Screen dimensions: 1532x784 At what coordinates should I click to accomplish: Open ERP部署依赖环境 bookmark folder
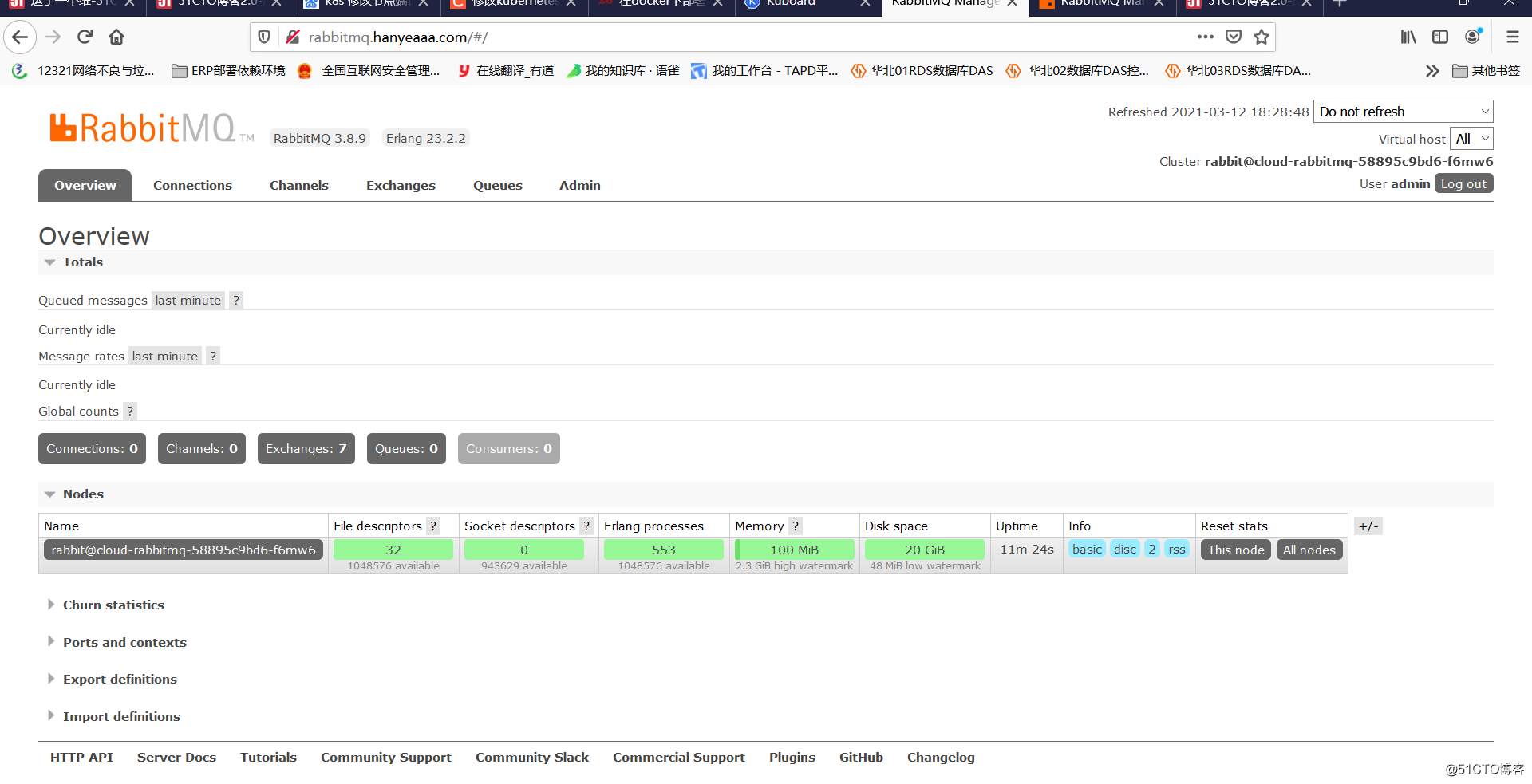pyautogui.click(x=228, y=71)
